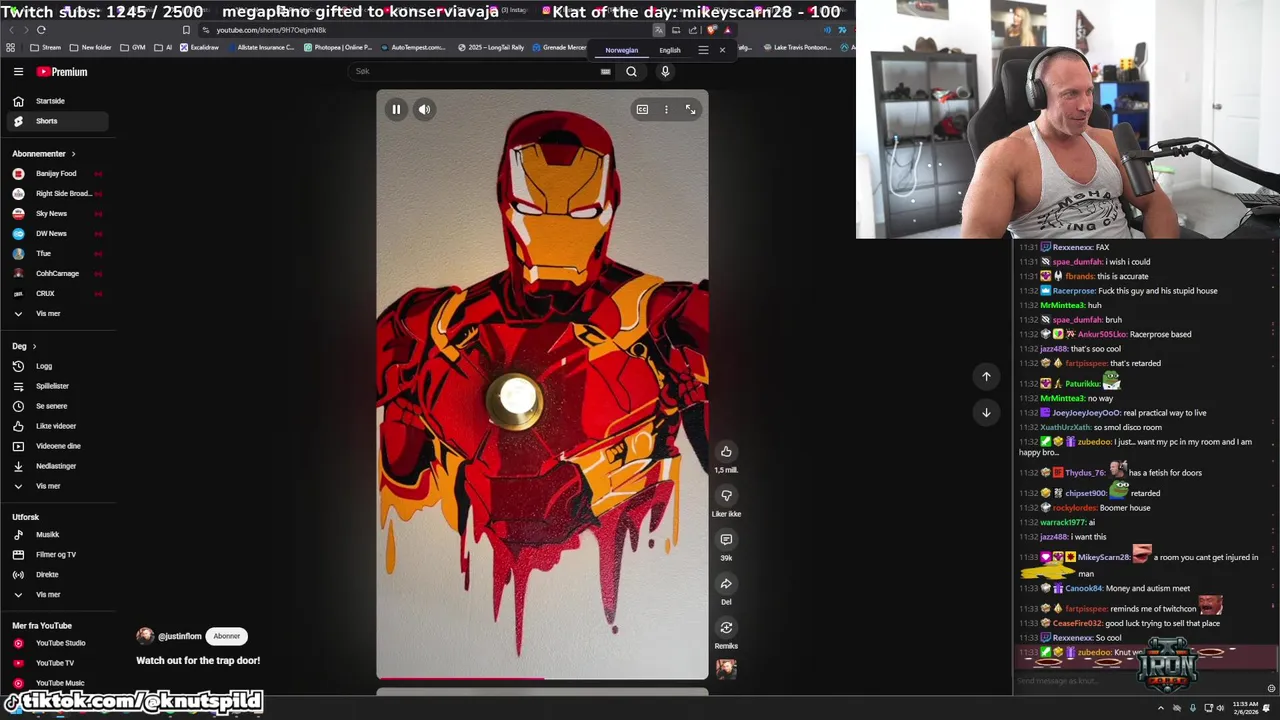1280x720 pixels.
Task: Open the Remiks remix option
Action: pos(726,628)
